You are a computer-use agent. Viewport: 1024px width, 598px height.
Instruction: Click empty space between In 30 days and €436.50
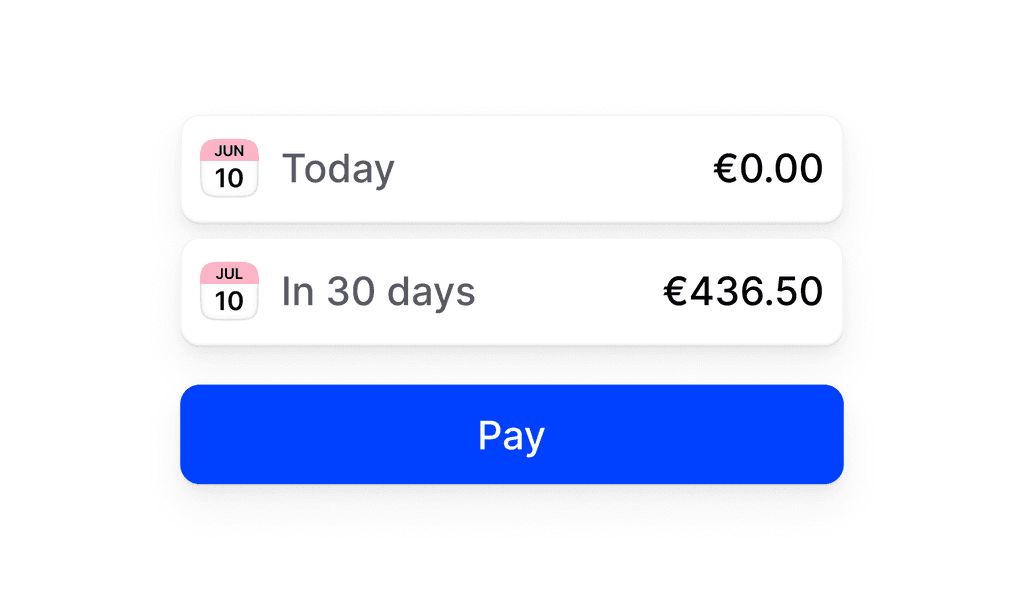[x=569, y=292]
